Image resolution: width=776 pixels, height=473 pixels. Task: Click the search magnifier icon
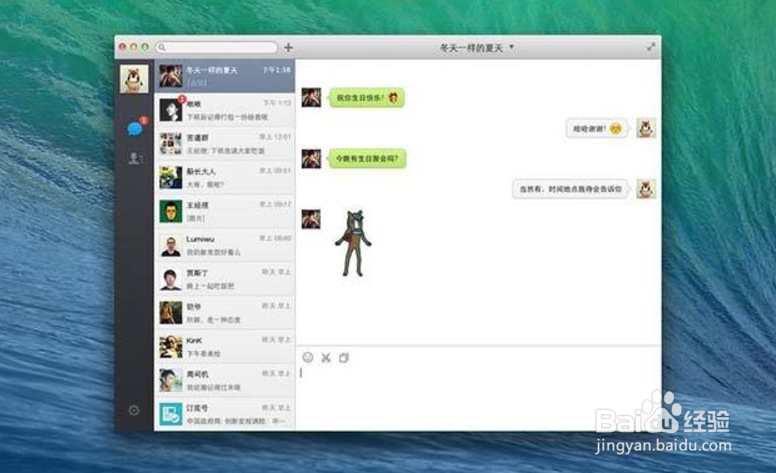pyautogui.click(x=162, y=47)
